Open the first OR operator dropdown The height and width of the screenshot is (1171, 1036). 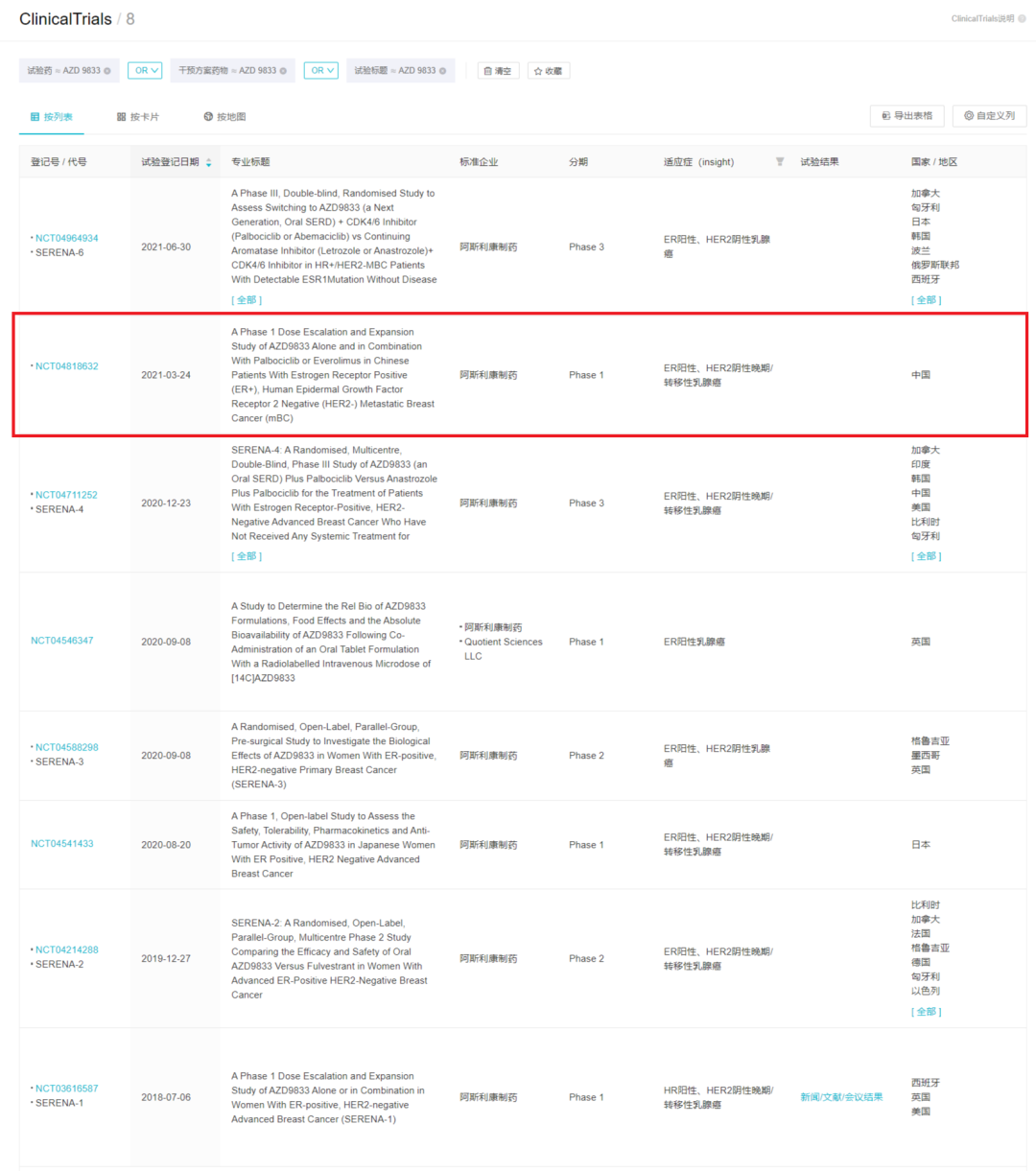click(145, 71)
